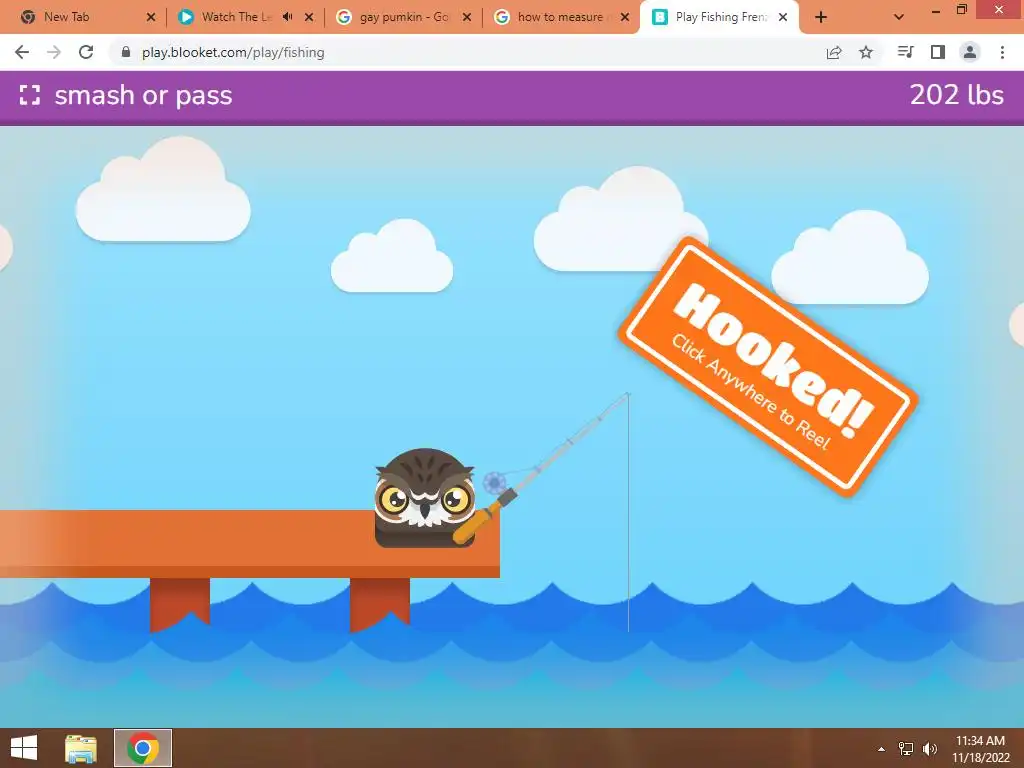
Task: Switch to the gay pumkin Google tab
Action: [404, 17]
